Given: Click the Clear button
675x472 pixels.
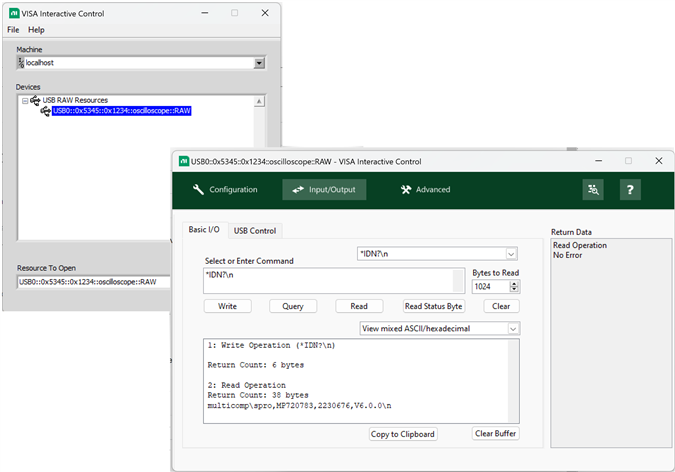Looking at the screenshot, I should [501, 306].
